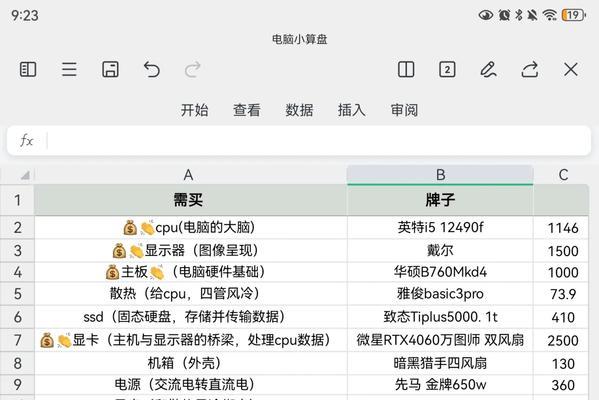This screenshot has height=400, width=599.
Task: Select row 8 header
Action: [17, 363]
